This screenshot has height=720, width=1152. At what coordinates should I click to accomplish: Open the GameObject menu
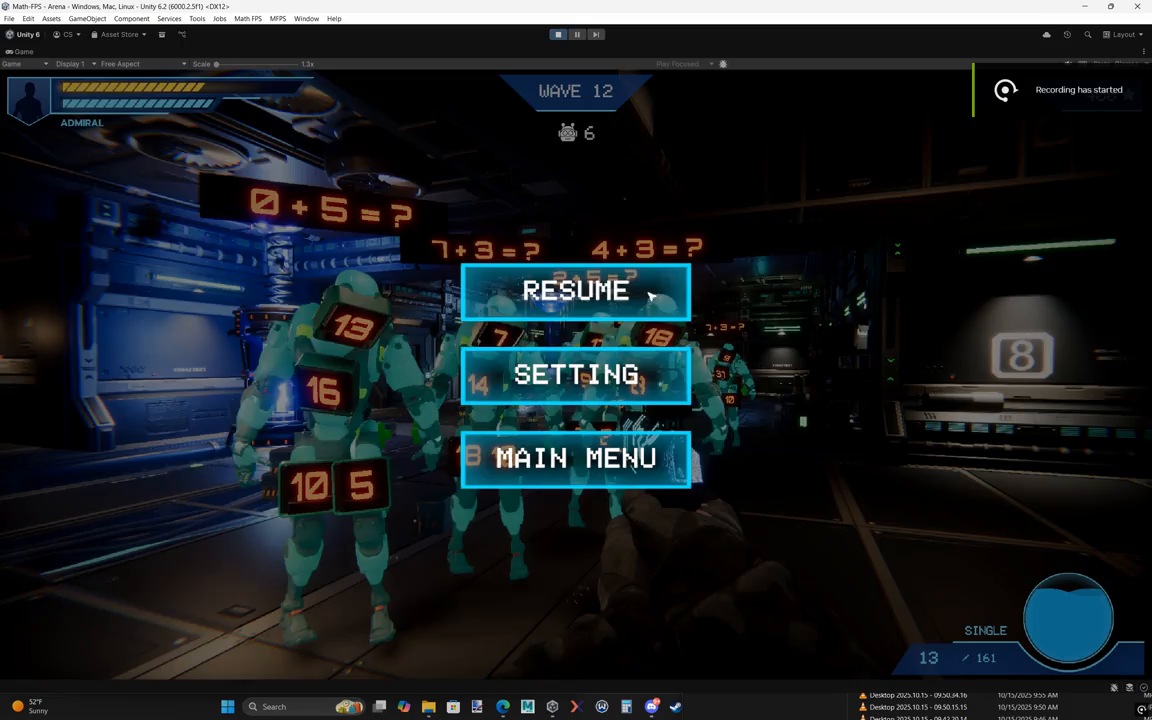coord(87,18)
